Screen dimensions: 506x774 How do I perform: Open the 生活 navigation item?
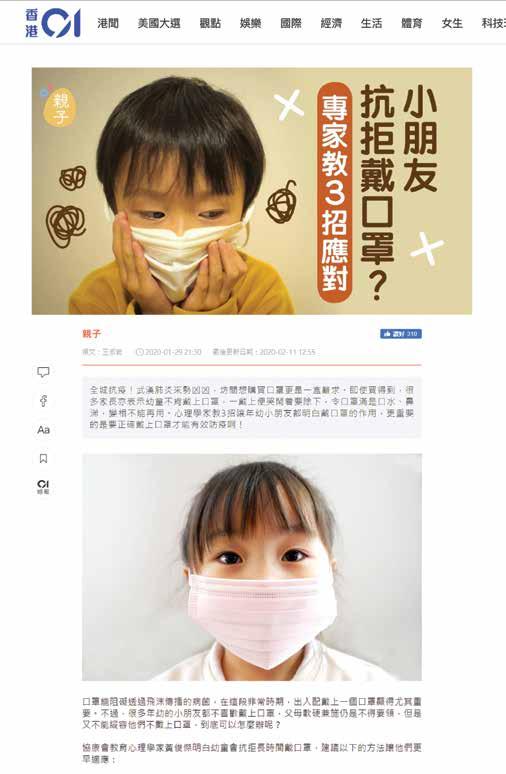click(x=371, y=23)
